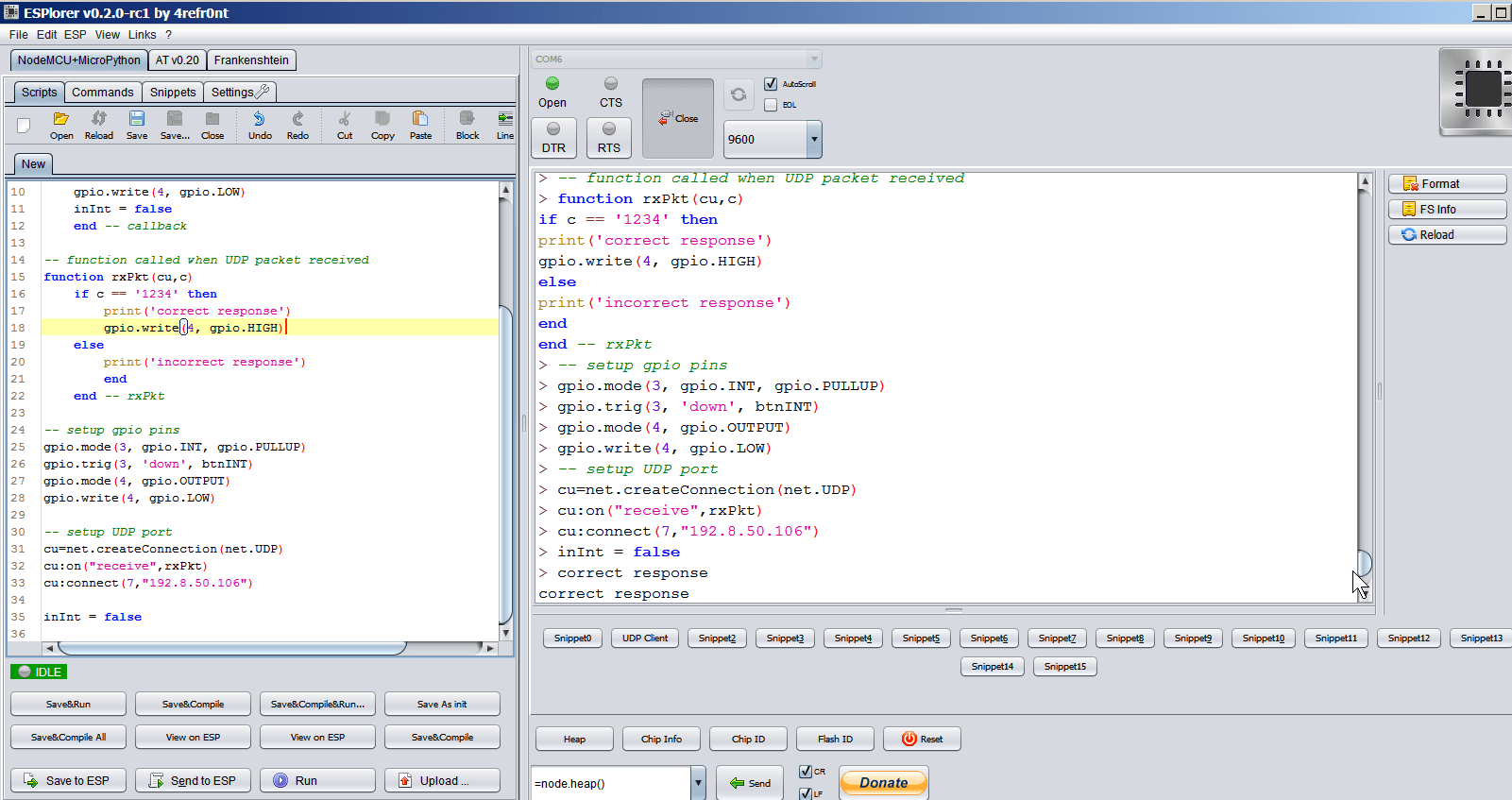Toggle the EOL checkbox

[x=771, y=105]
